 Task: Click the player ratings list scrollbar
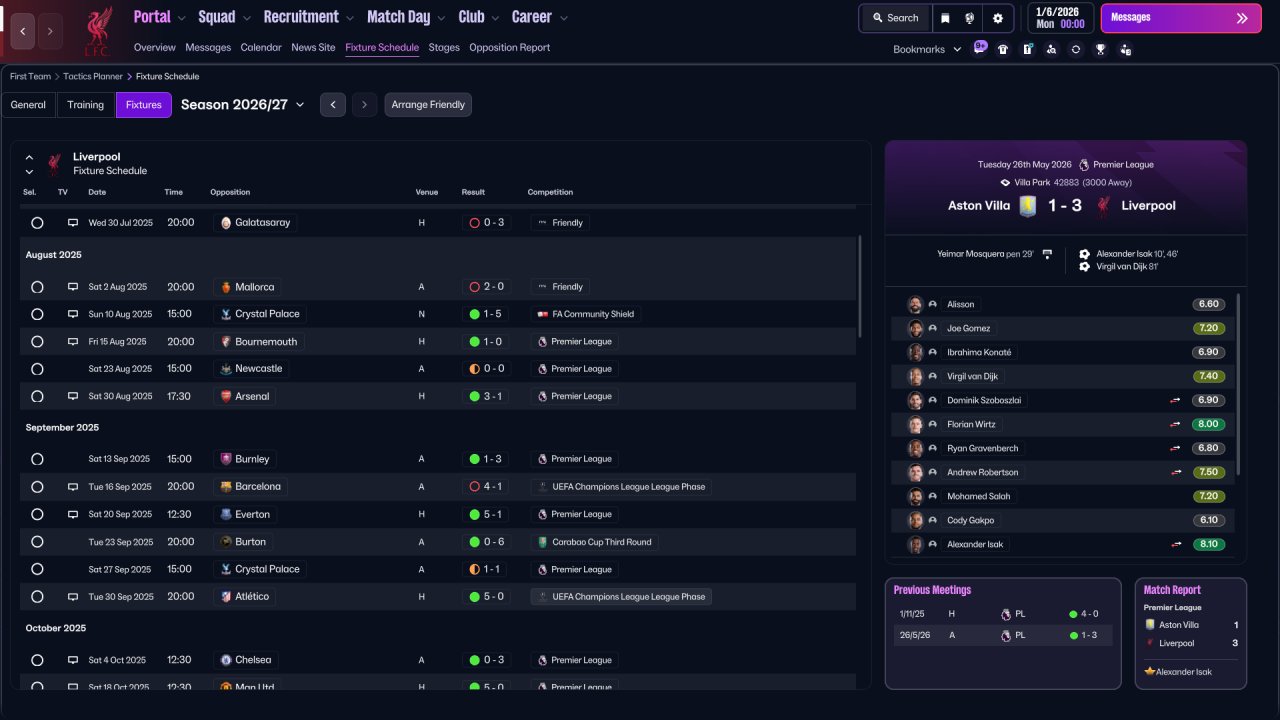coord(1239,384)
